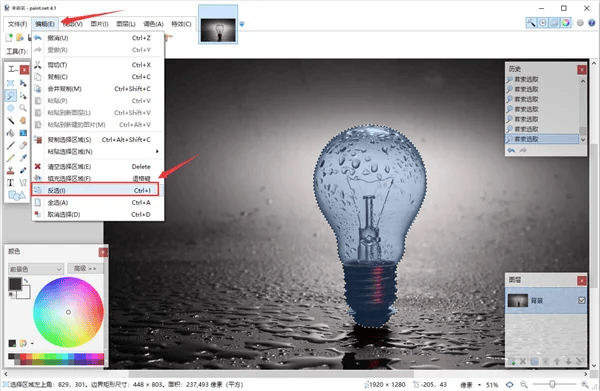Screen dimensions: 600x391
Task: Click the 高级 >> button in Colors panel
Action: [85, 269]
